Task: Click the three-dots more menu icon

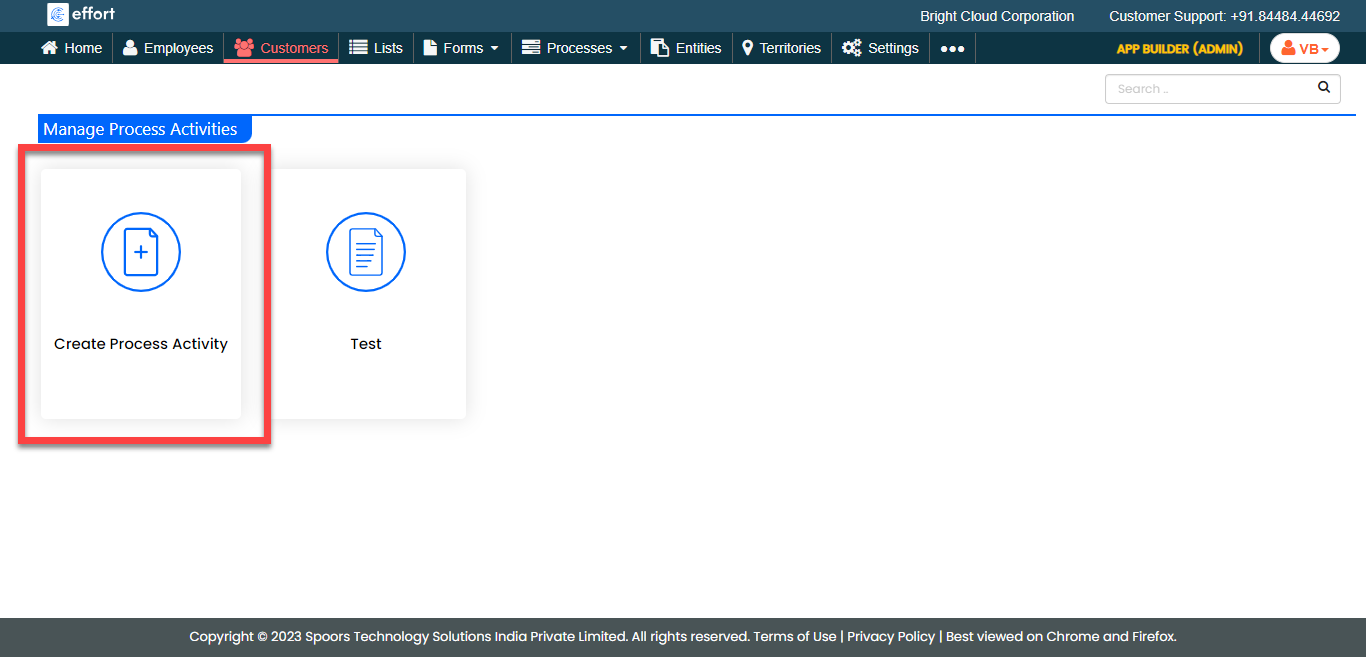Action: [x=952, y=48]
